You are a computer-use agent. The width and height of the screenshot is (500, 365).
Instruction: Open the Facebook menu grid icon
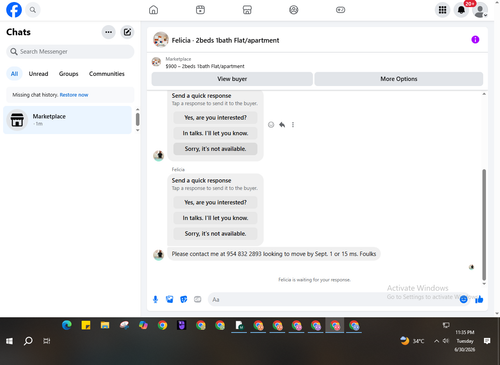click(x=442, y=10)
